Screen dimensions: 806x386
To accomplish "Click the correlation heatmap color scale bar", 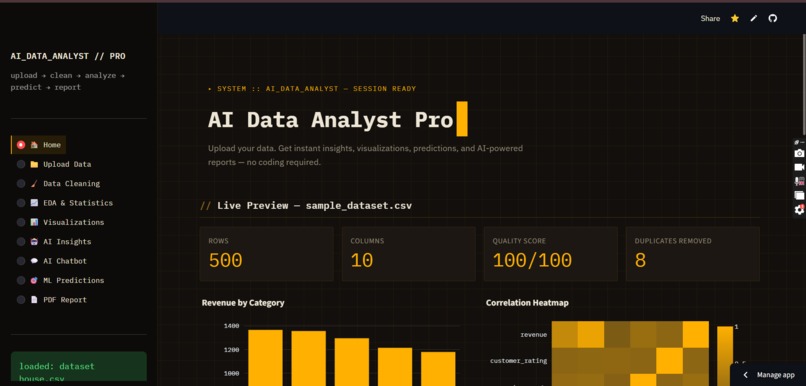I will click(x=725, y=356).
